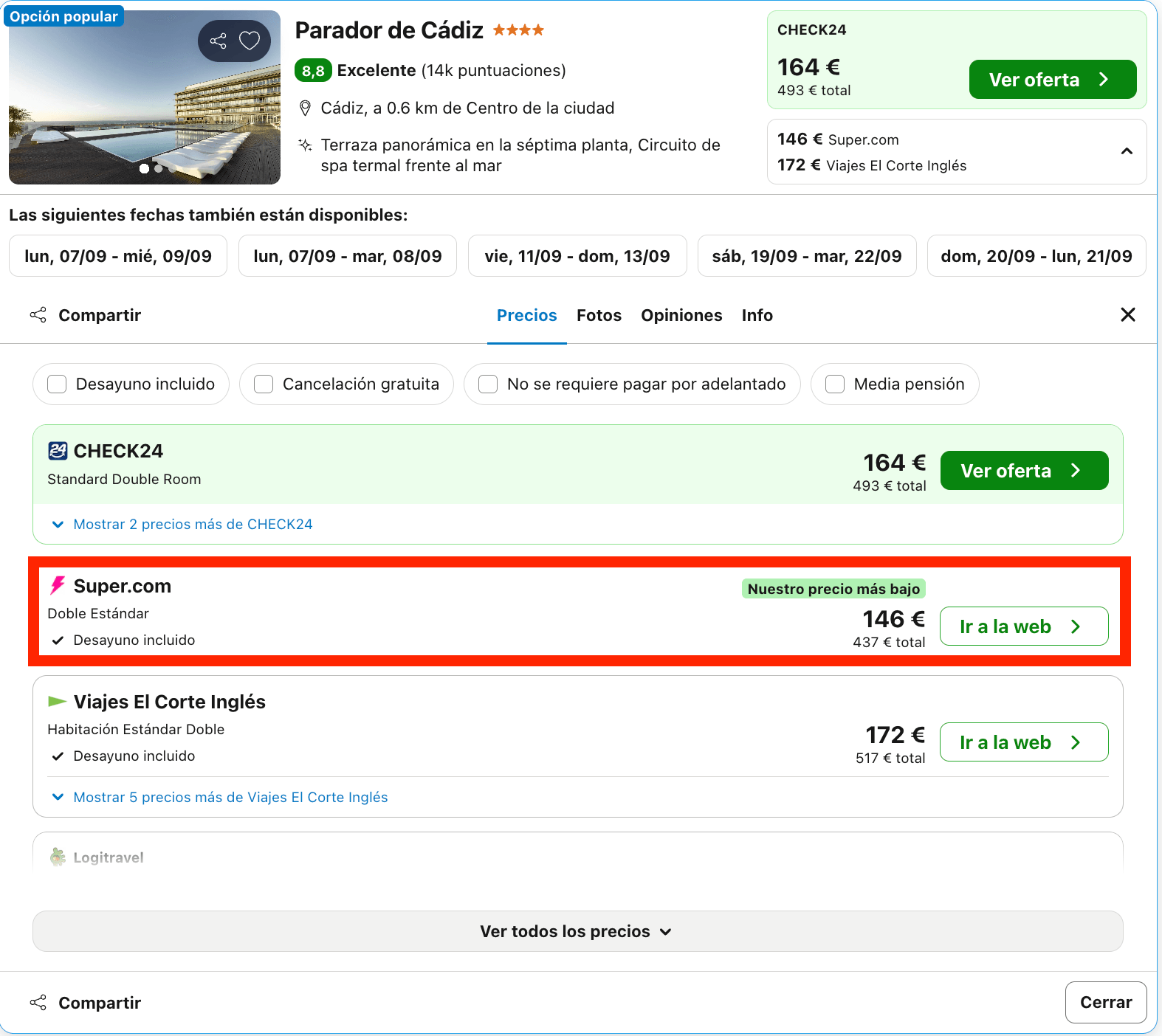Click the four-star hotel rating
This screenshot has width=1162, height=1036.
coord(518,30)
